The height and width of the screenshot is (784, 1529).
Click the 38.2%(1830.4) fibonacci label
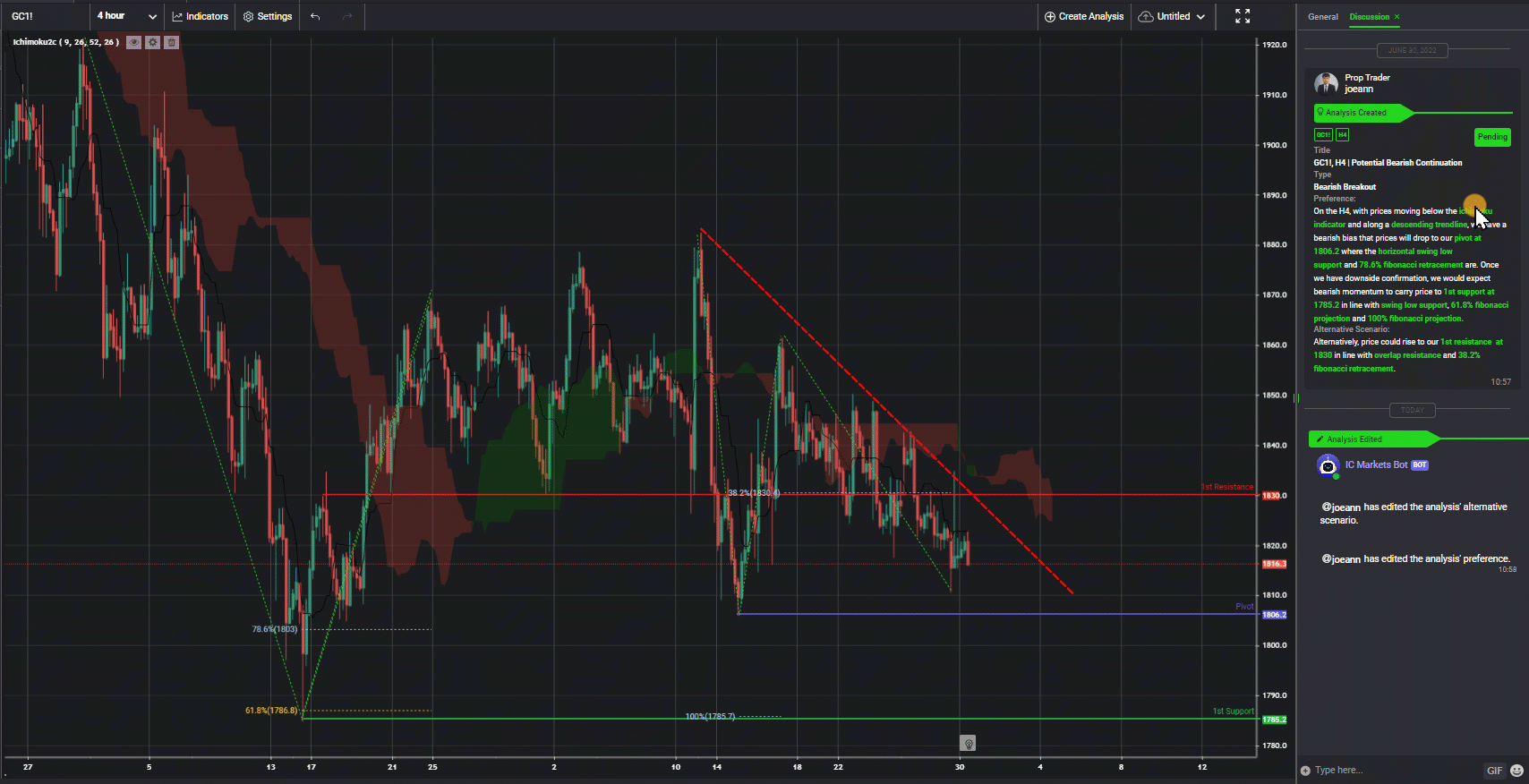(754, 493)
